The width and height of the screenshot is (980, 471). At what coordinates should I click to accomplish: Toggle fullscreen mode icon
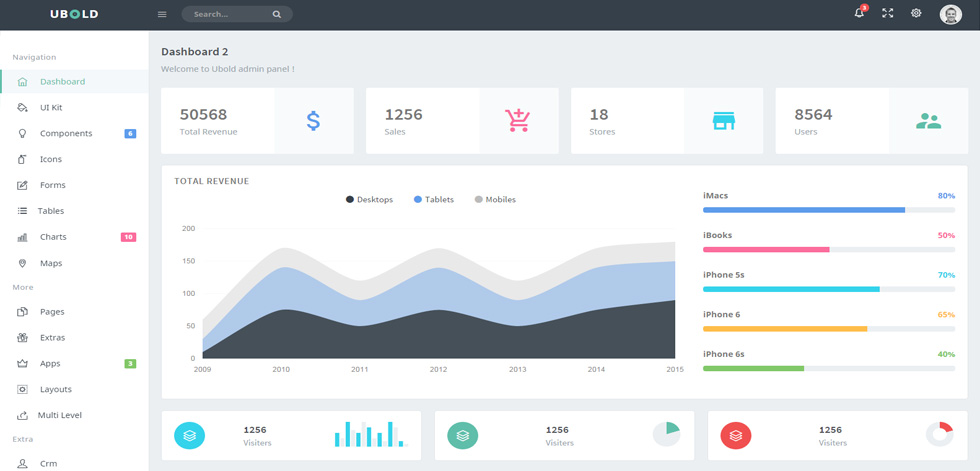888,13
